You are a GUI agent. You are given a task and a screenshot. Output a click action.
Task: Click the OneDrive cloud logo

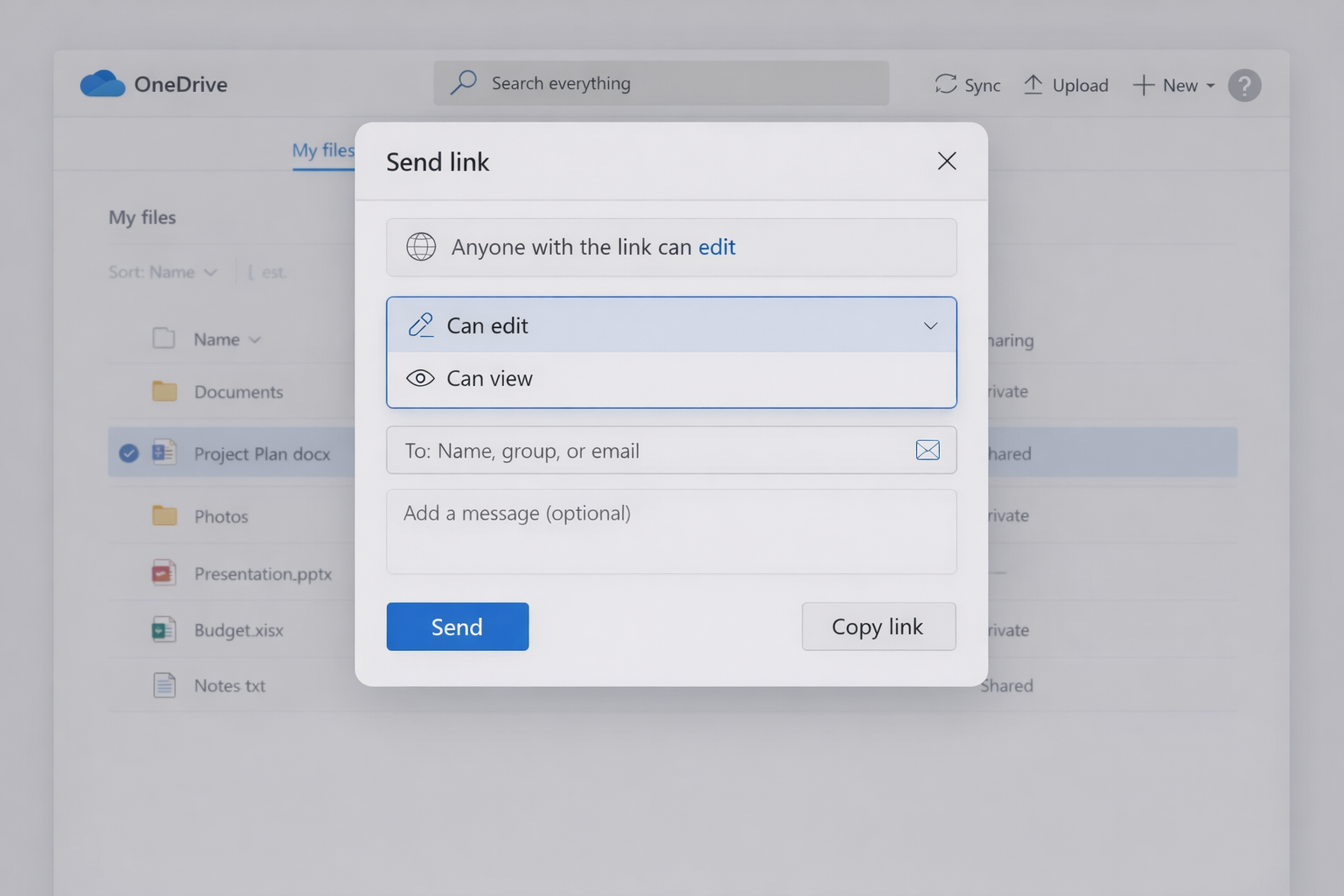(x=102, y=84)
